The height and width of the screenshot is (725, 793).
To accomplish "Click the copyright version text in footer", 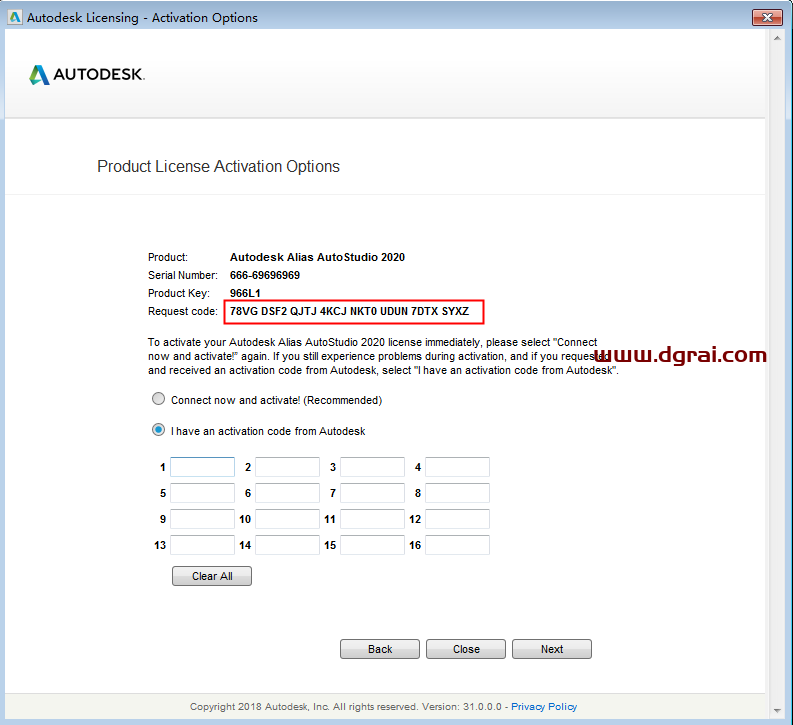I will [x=346, y=706].
